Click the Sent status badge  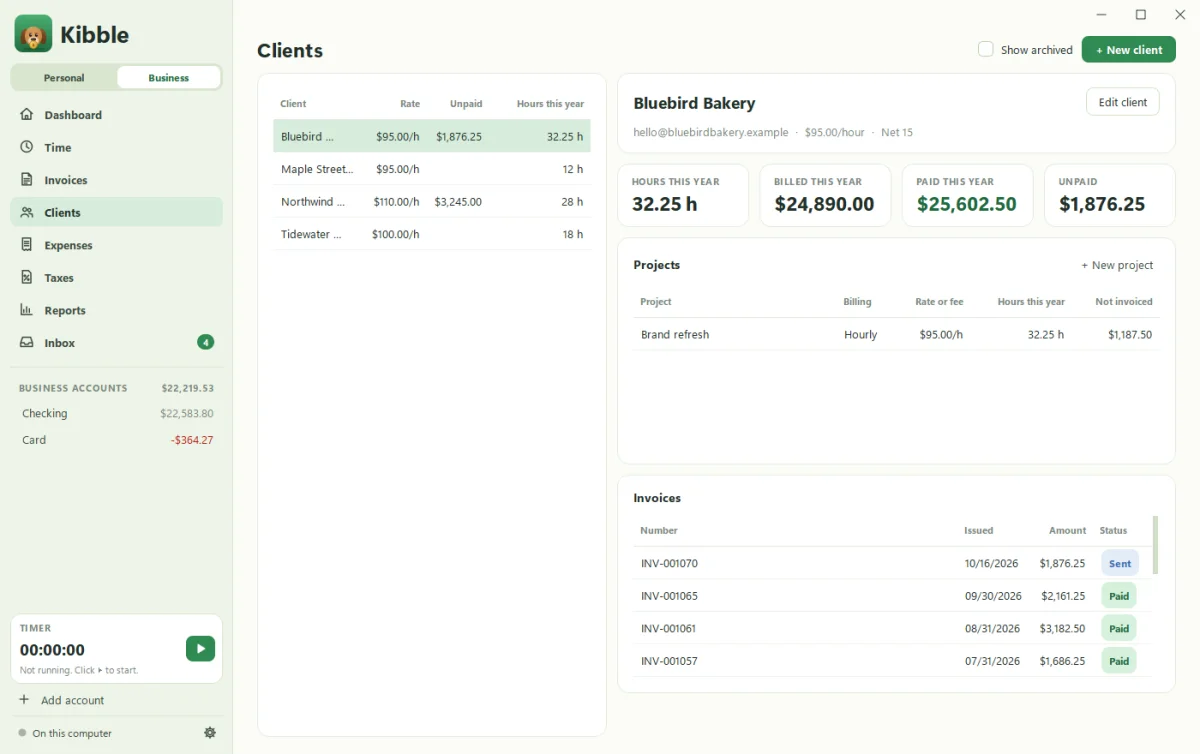pyautogui.click(x=1119, y=563)
